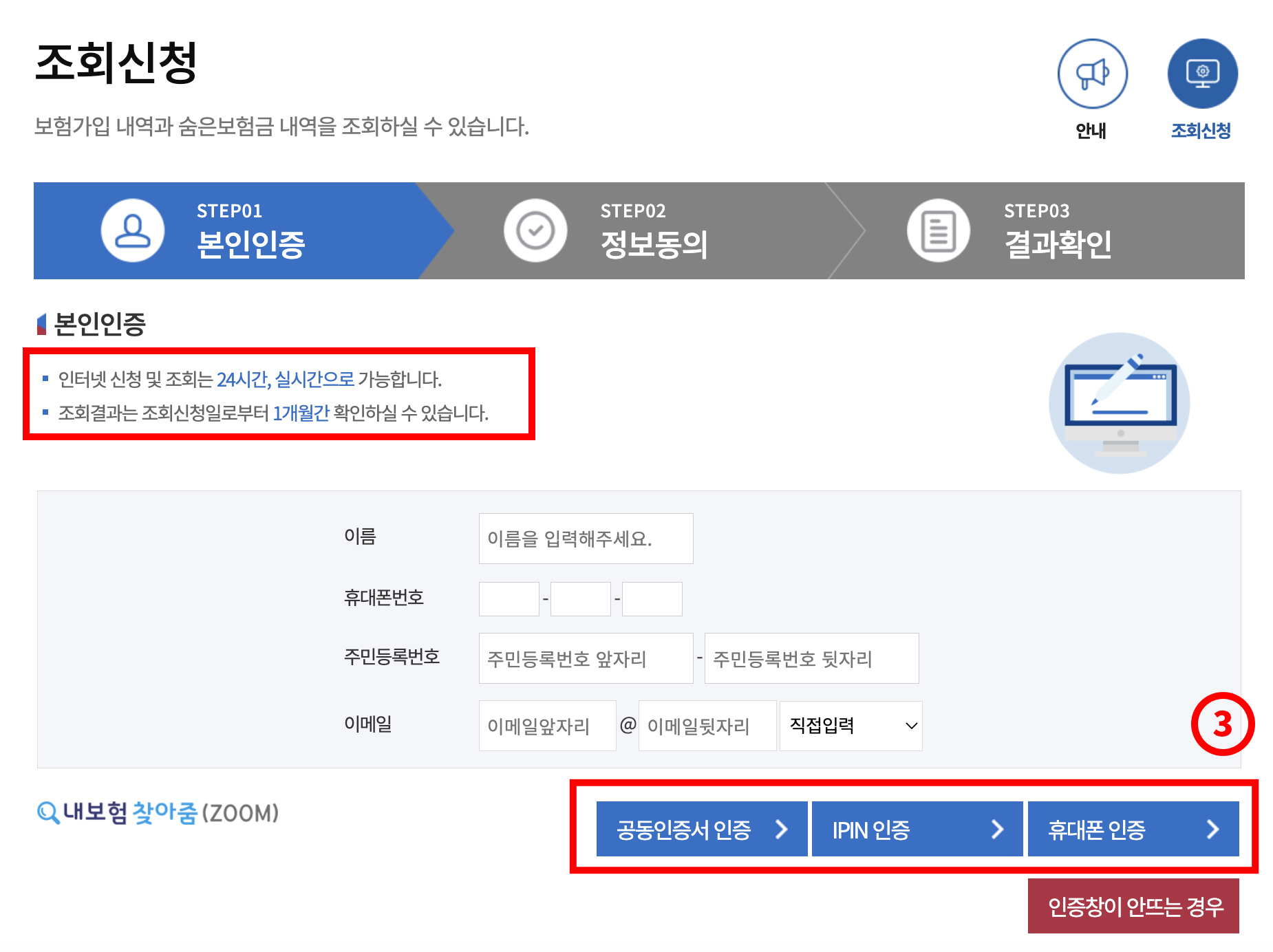This screenshot has height=952, width=1273.
Task: Select the 안내 label text
Action: tap(1091, 131)
